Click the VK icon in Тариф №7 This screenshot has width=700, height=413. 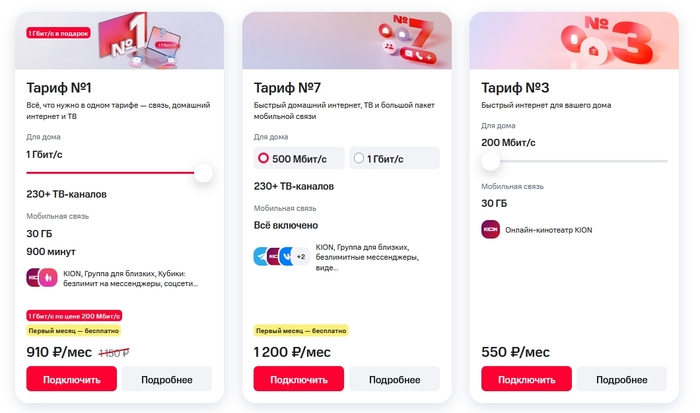click(x=287, y=256)
